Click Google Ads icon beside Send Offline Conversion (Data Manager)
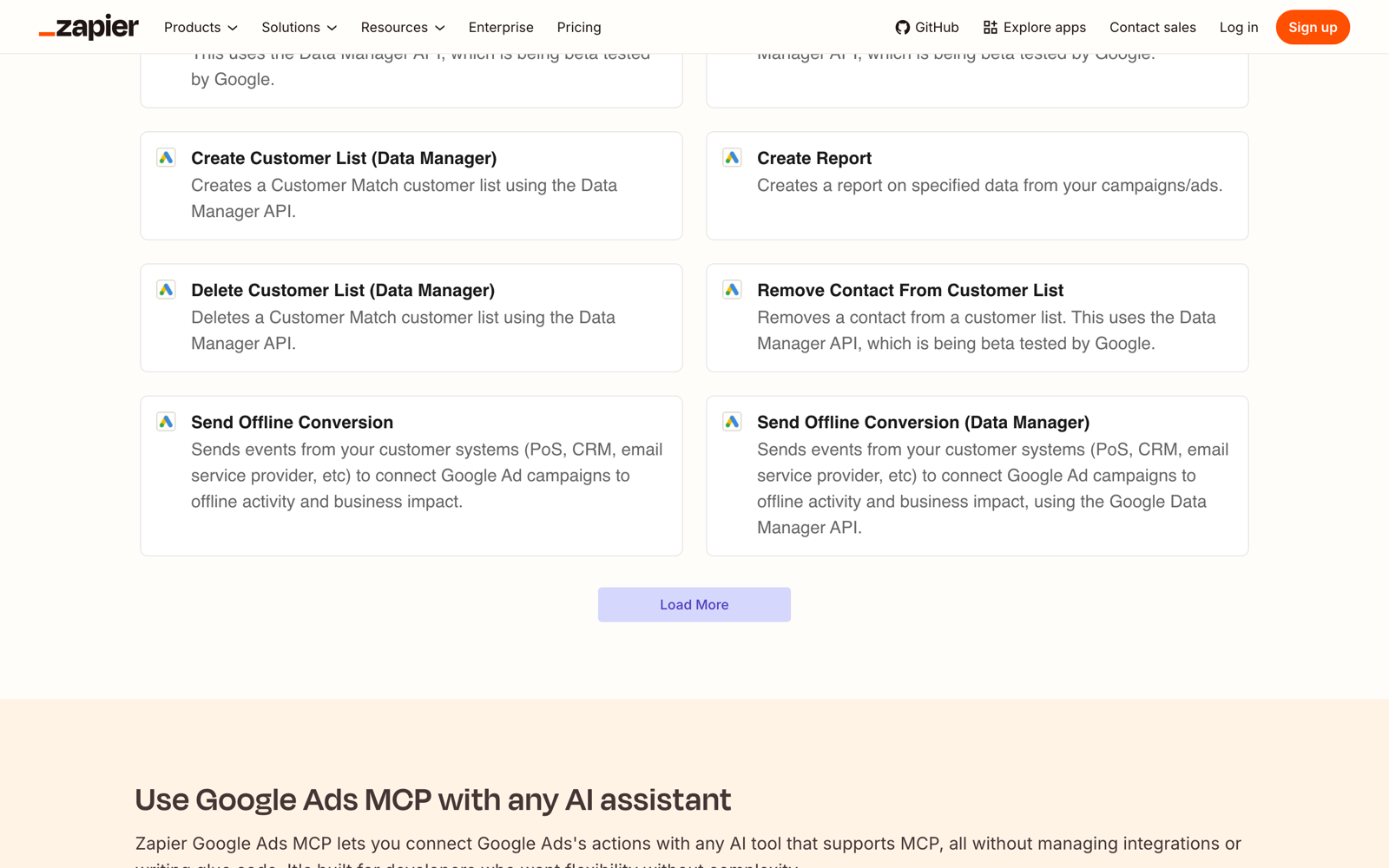 732,421
